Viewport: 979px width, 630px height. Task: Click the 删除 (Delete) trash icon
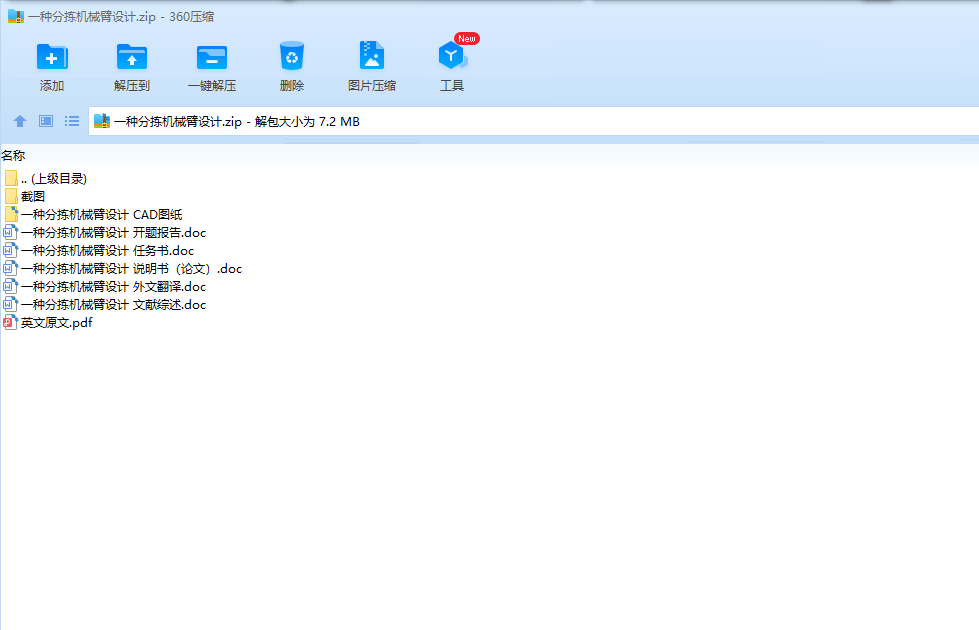[x=292, y=56]
